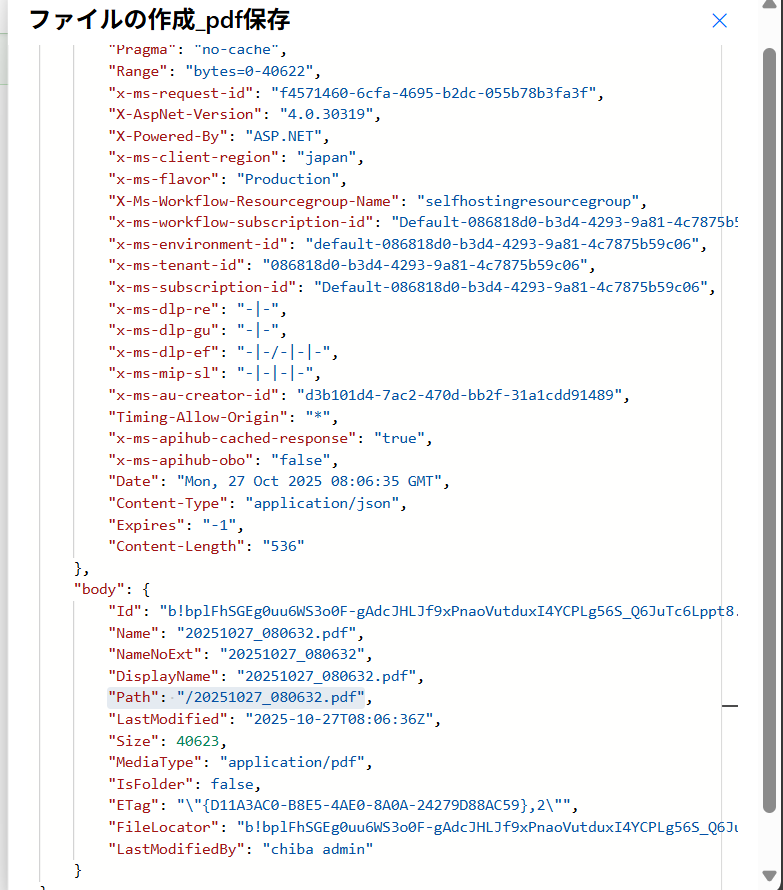This screenshot has height=890, width=783.
Task: Click the x-ms-request-id GUID value
Action: 436,93
